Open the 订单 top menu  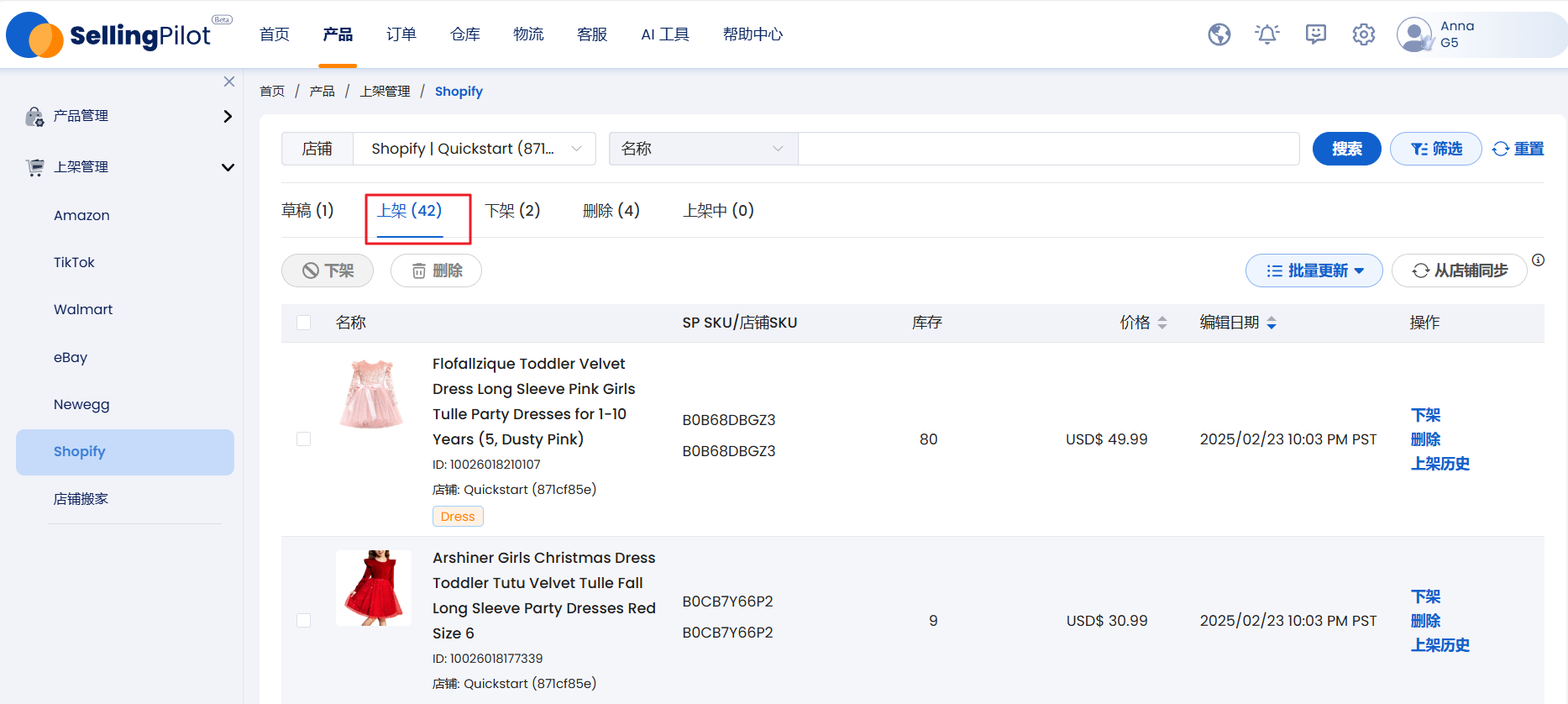click(401, 34)
